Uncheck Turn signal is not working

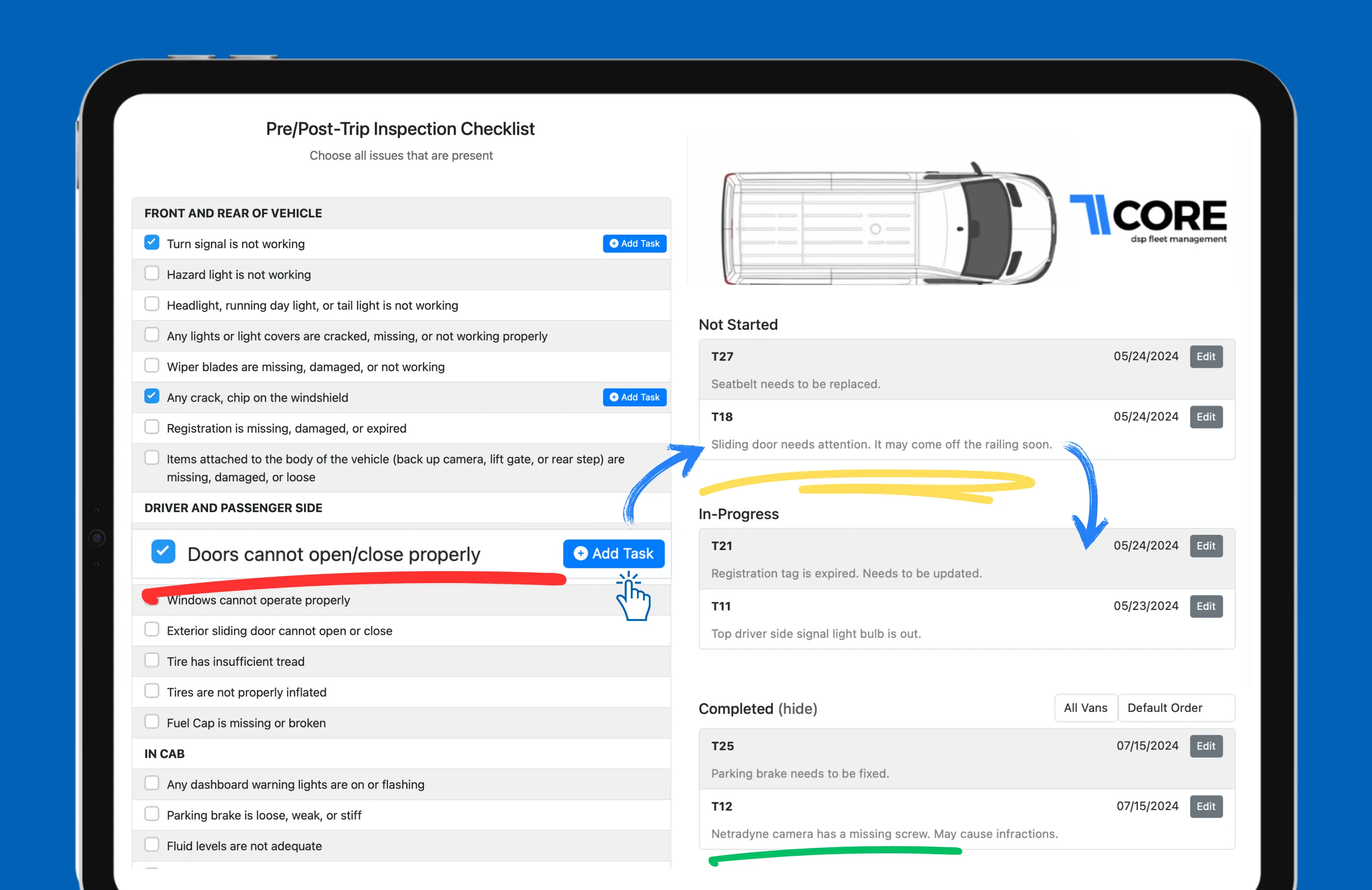152,243
